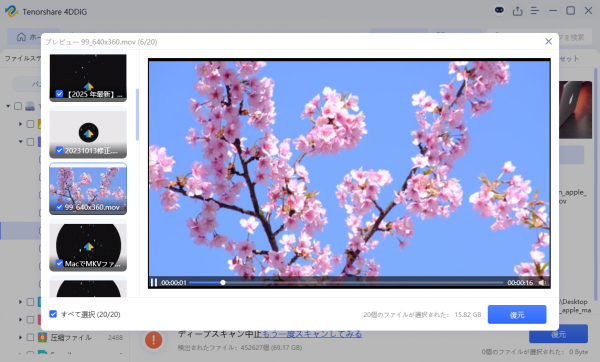Click the home icon in the toolbar
Image resolution: width=600 pixels, height=362 pixels.
point(21,37)
